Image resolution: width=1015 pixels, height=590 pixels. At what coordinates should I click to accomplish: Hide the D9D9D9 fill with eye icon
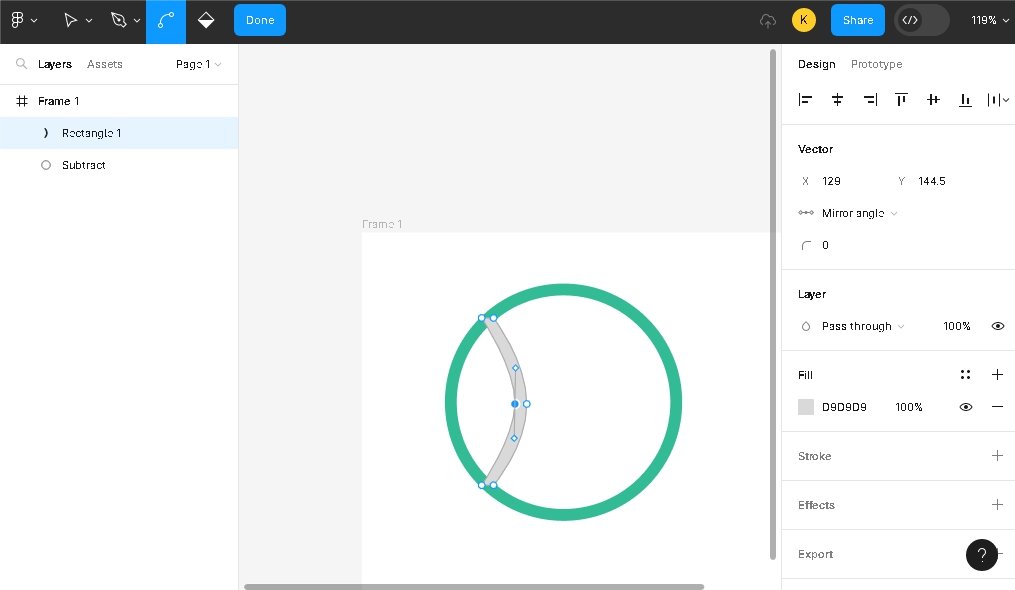966,407
